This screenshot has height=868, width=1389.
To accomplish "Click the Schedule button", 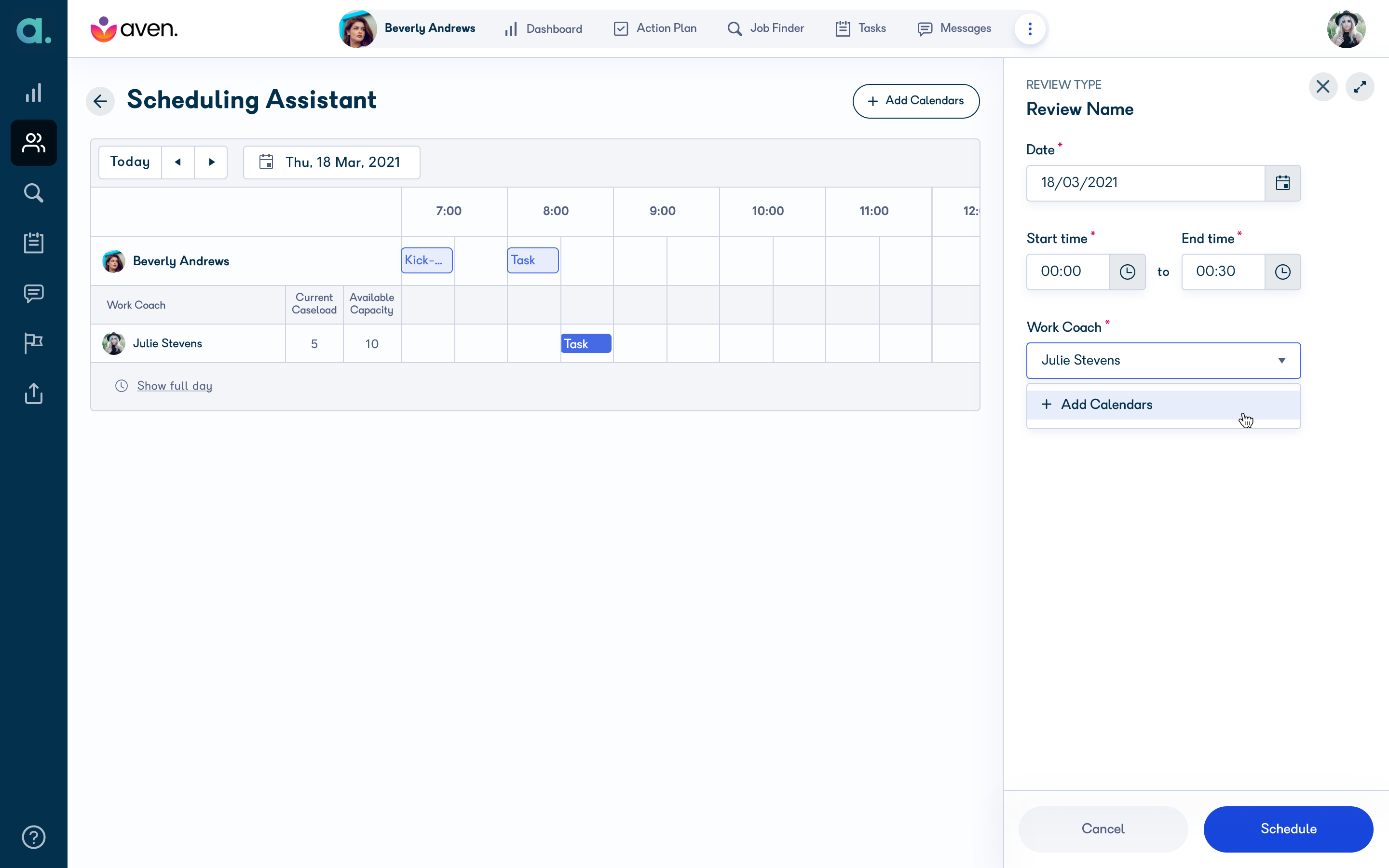I will point(1288,829).
